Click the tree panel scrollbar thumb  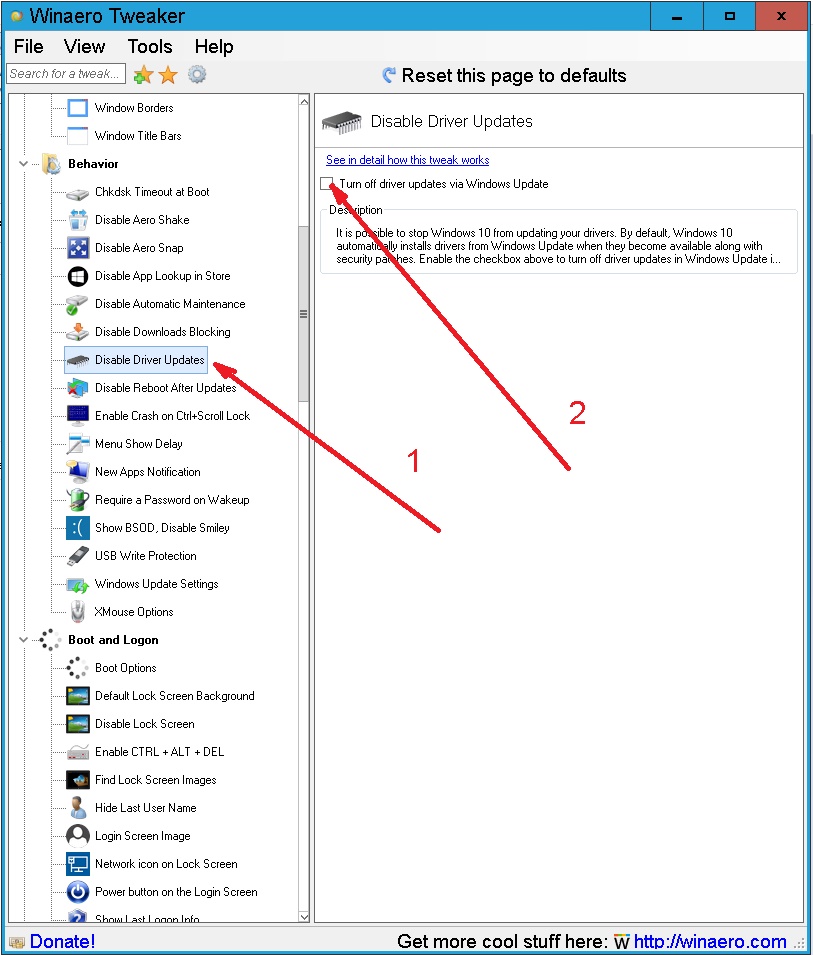[x=303, y=314]
